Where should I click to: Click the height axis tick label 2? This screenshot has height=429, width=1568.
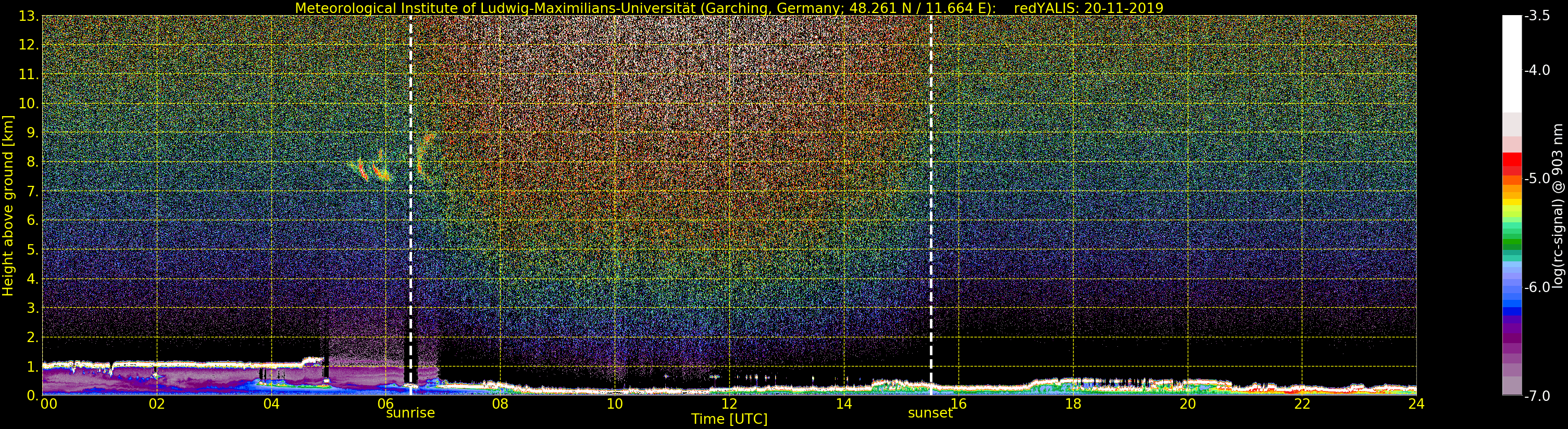pyautogui.click(x=32, y=337)
